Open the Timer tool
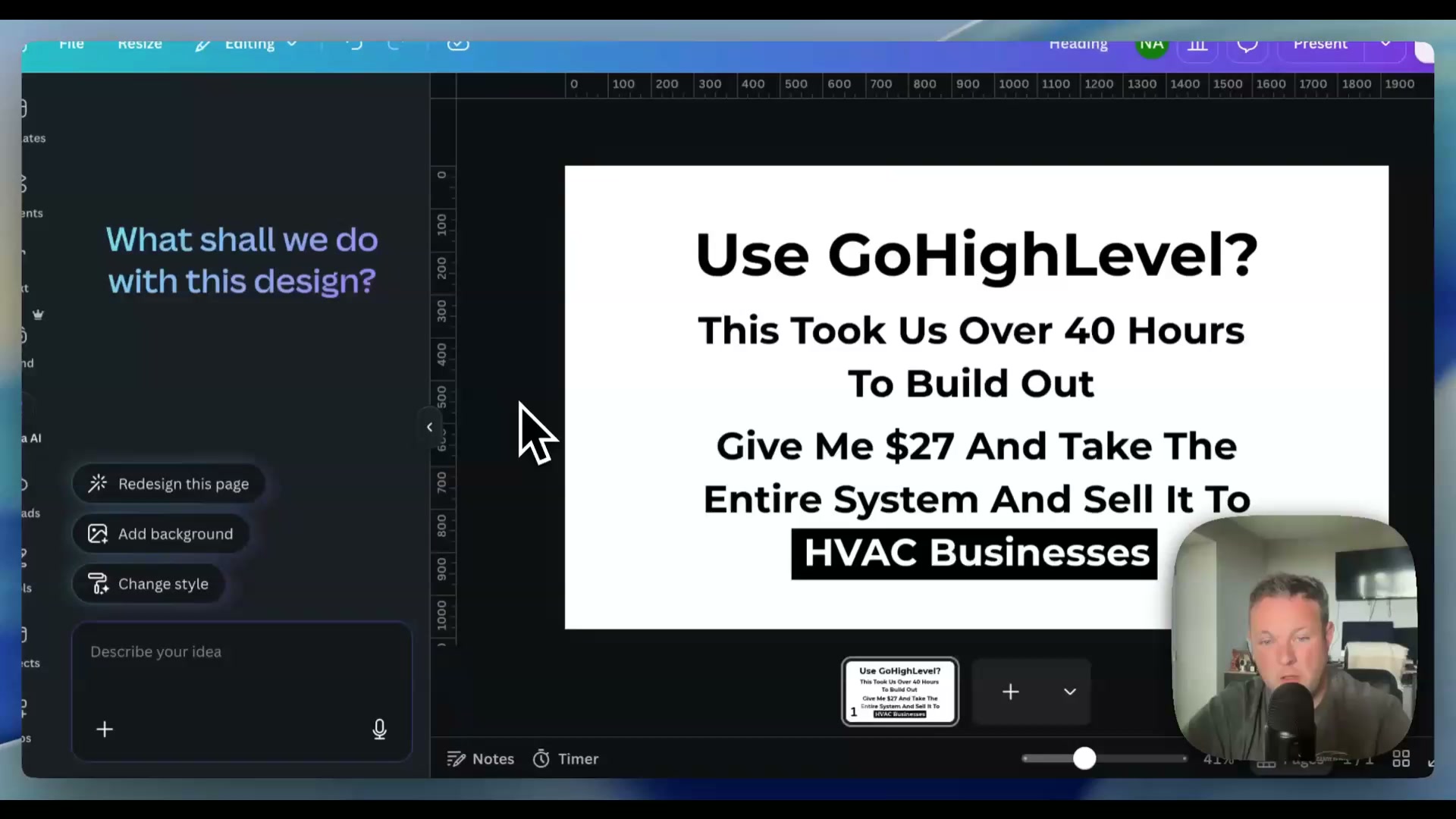Viewport: 1456px width, 819px height. pyautogui.click(x=566, y=759)
